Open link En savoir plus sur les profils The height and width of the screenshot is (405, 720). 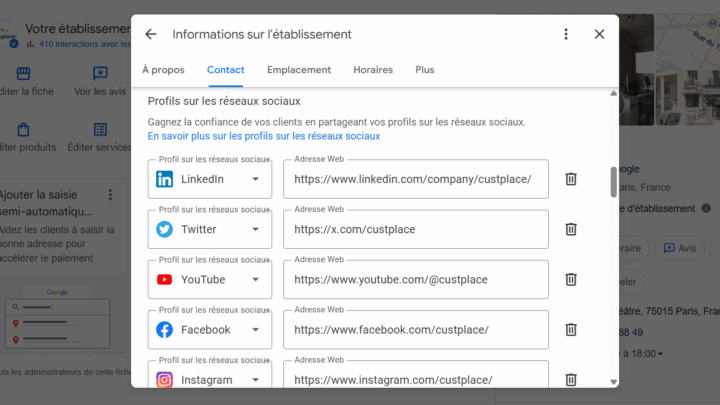tap(264, 136)
